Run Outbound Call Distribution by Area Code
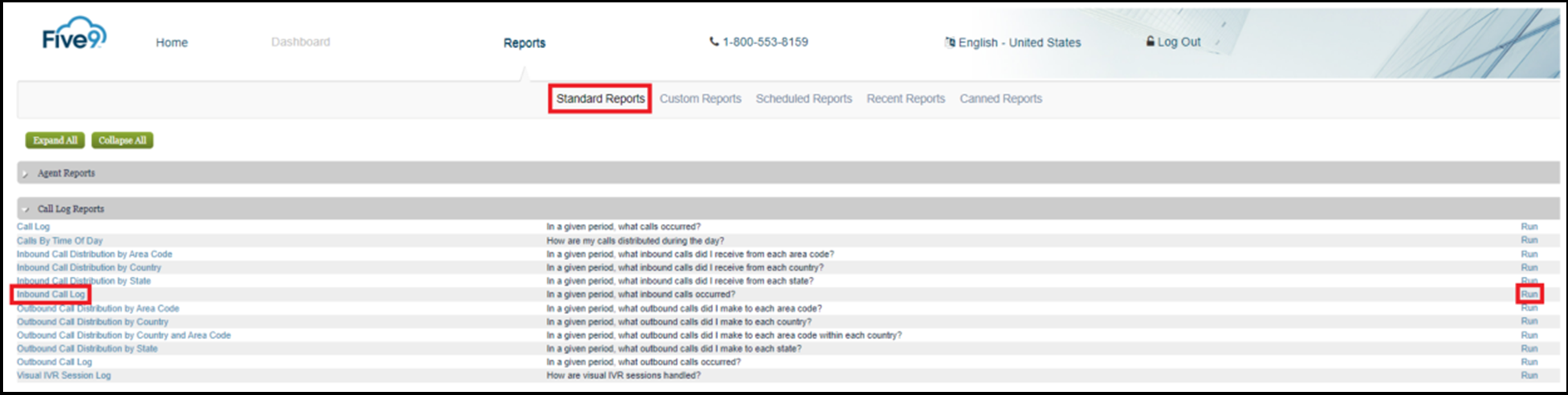The height and width of the screenshot is (395, 1568). tap(1529, 308)
